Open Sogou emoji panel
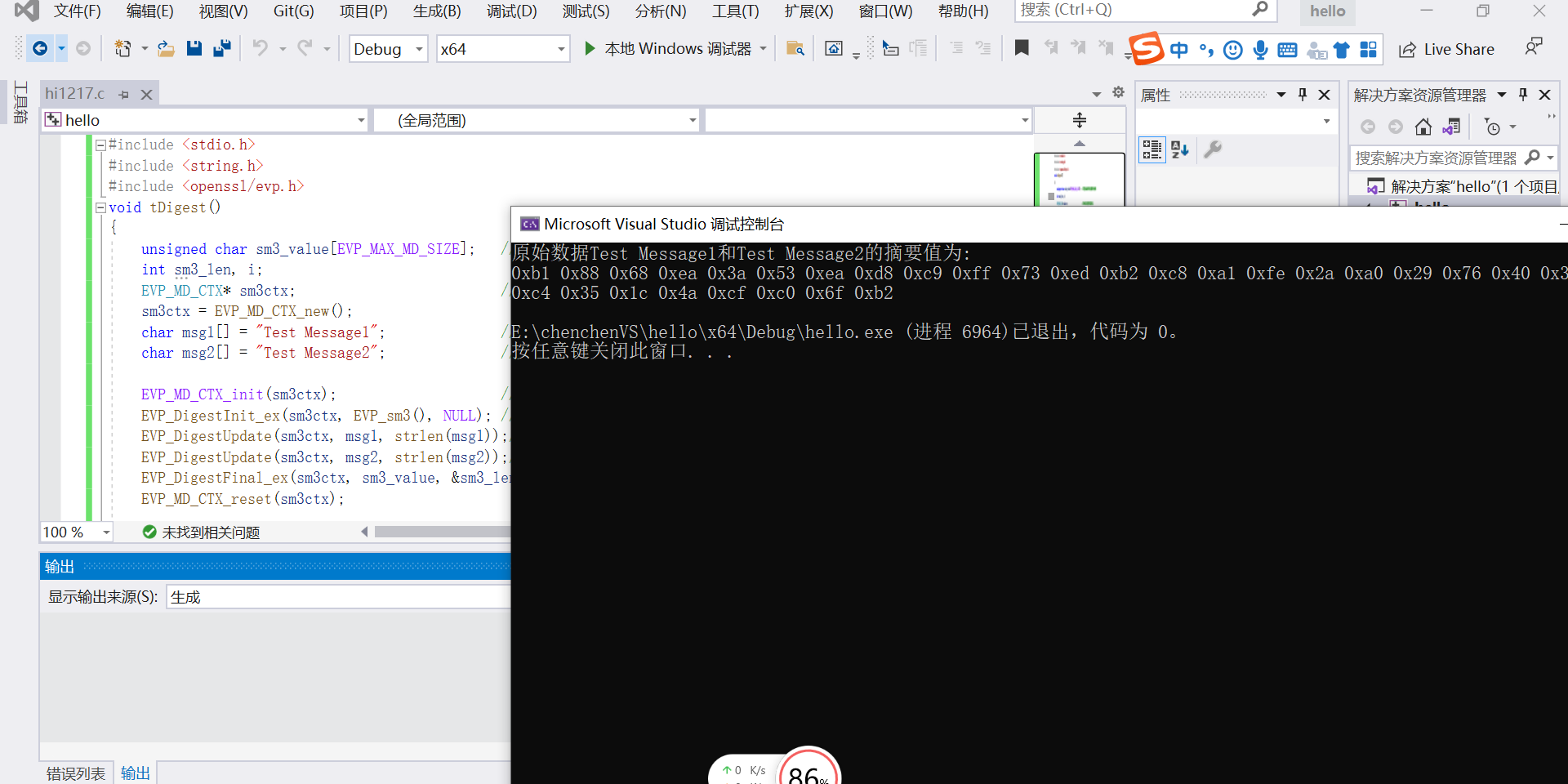This screenshot has height=784, width=1568. pyautogui.click(x=1233, y=50)
